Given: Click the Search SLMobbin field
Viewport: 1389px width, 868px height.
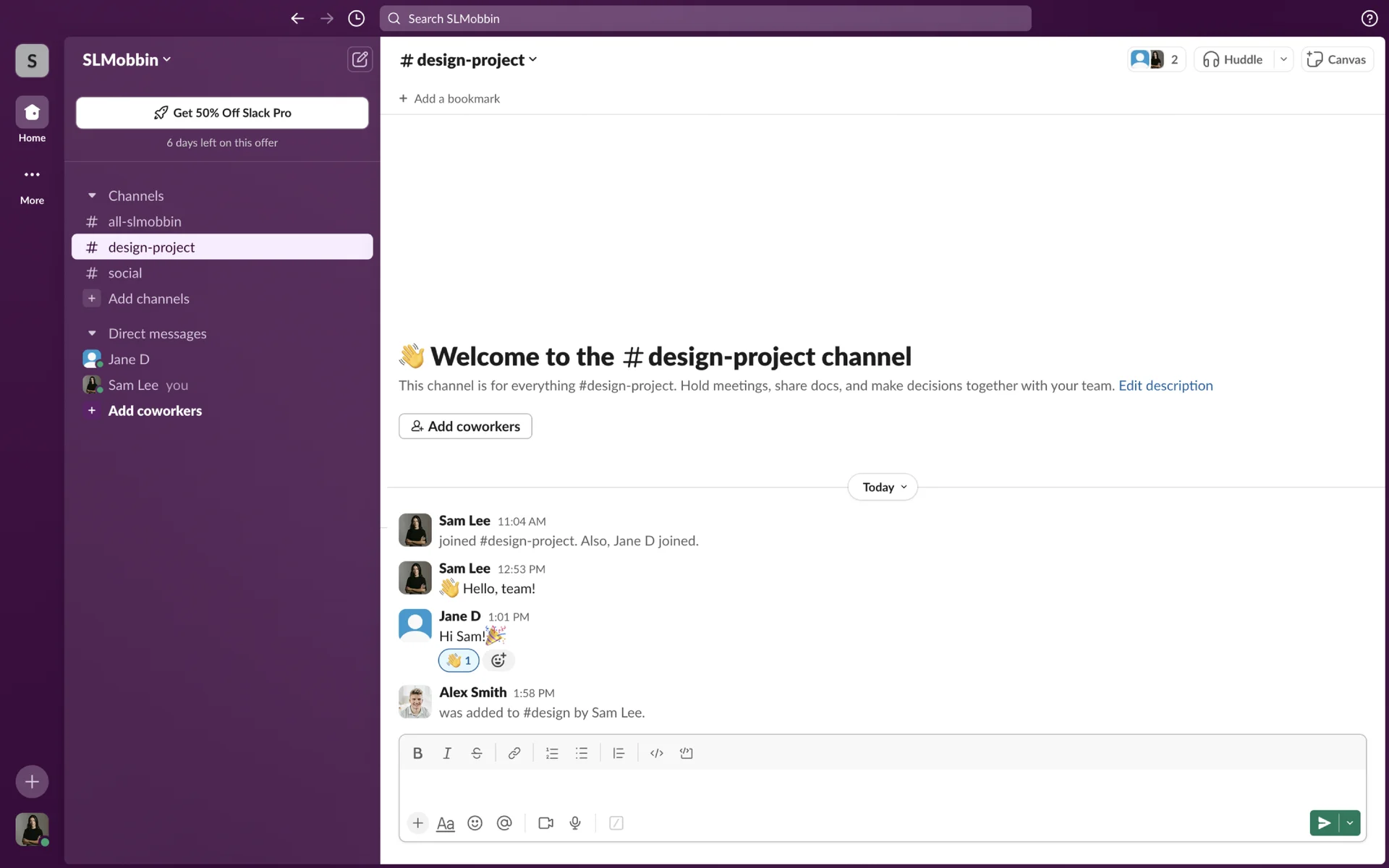Looking at the screenshot, I should 705,19.
